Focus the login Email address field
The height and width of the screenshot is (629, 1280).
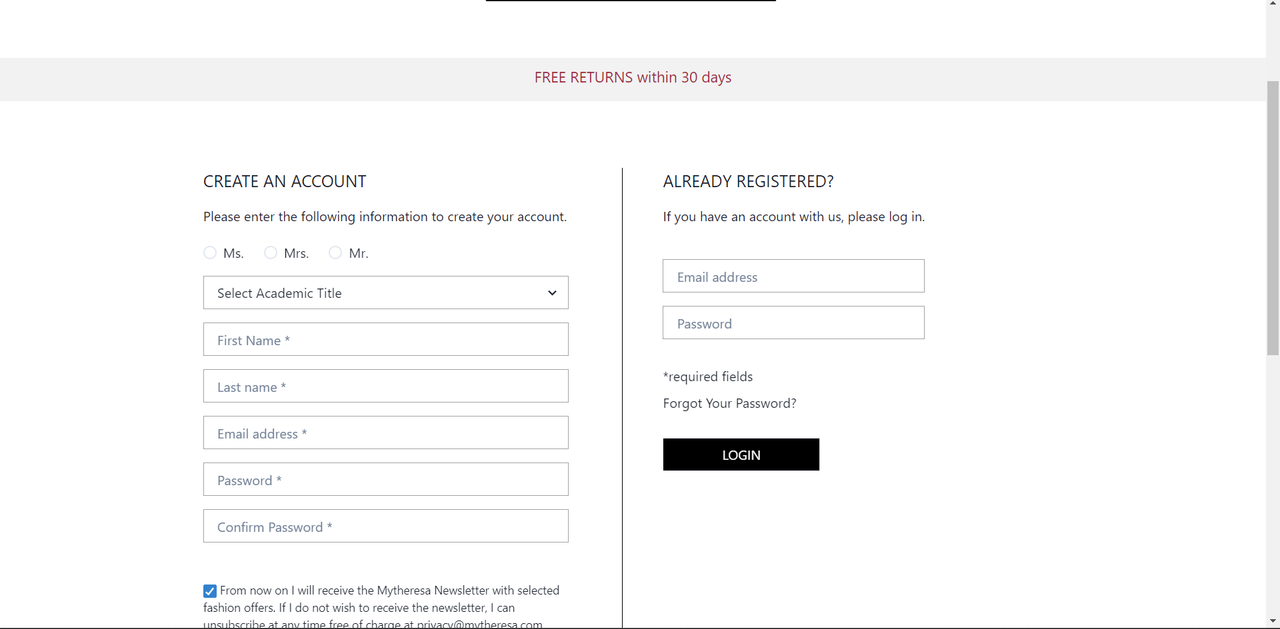tap(793, 277)
